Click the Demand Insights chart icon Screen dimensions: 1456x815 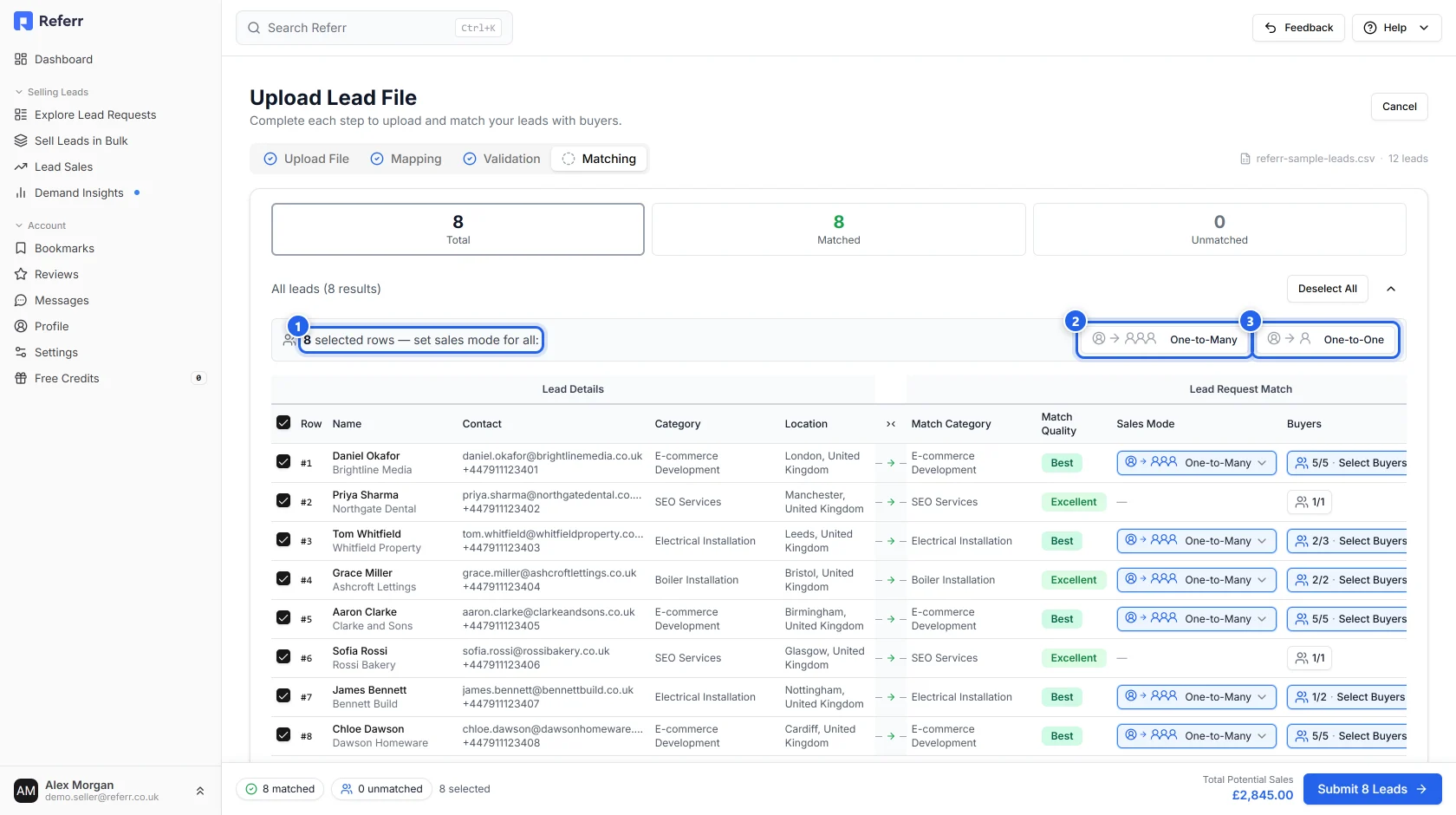click(21, 192)
